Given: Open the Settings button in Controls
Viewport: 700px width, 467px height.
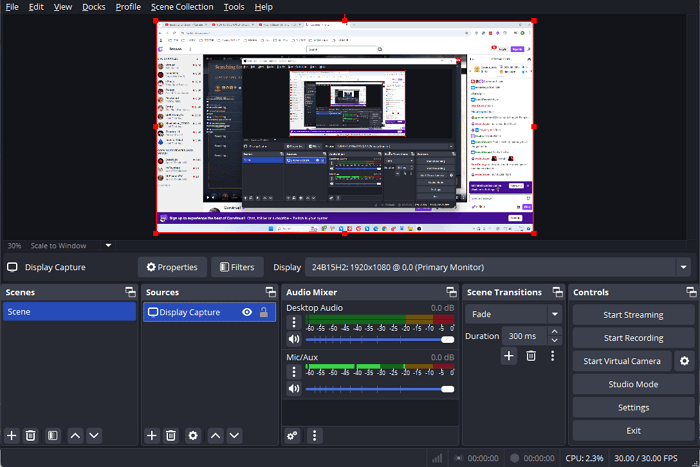Looking at the screenshot, I should [633, 407].
